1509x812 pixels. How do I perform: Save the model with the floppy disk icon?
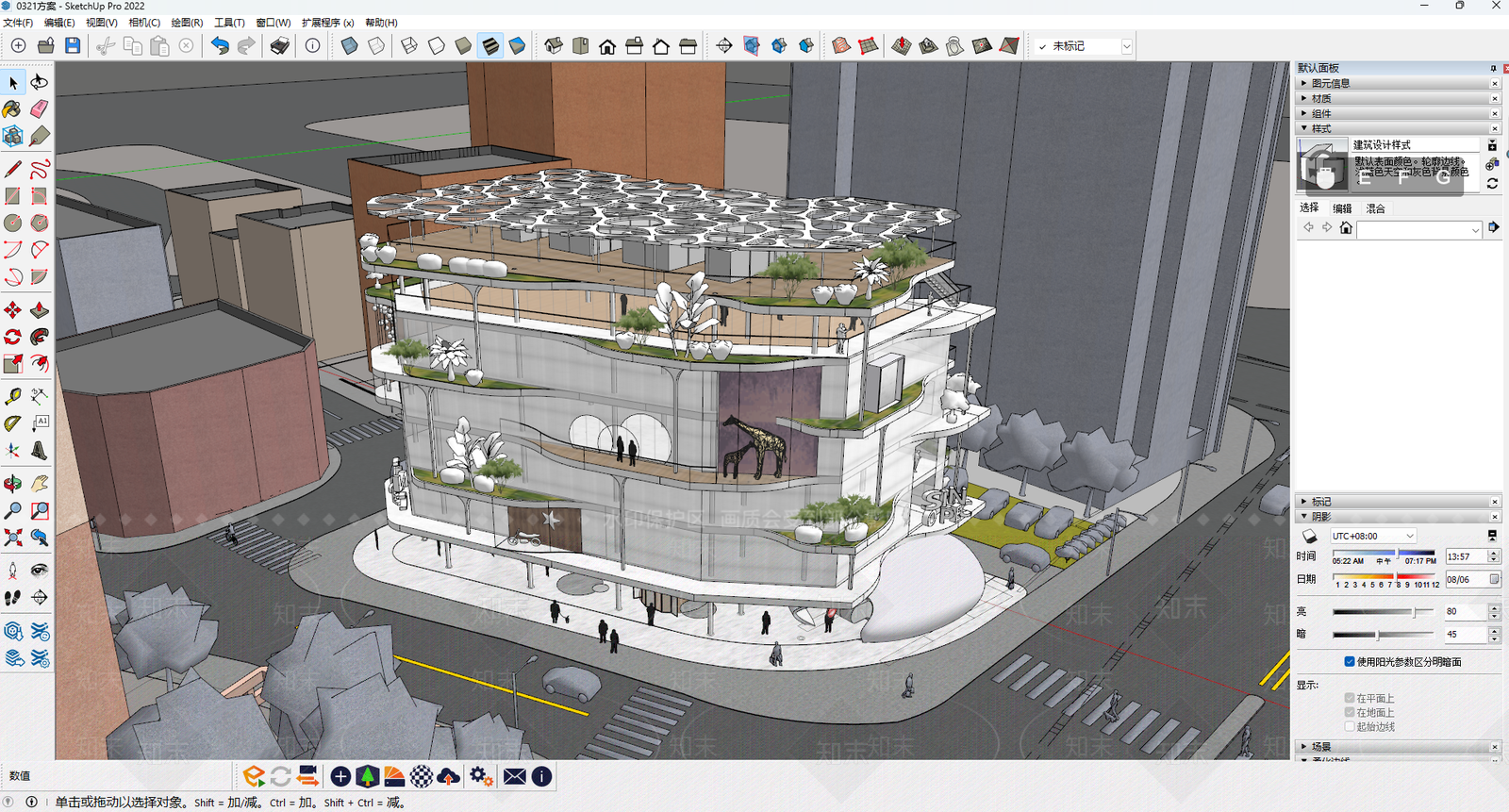click(73, 45)
